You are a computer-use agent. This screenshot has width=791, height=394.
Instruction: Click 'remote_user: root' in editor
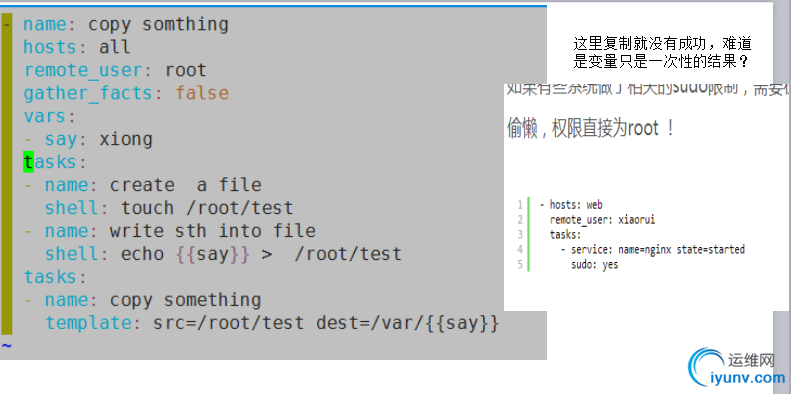[x=115, y=71]
